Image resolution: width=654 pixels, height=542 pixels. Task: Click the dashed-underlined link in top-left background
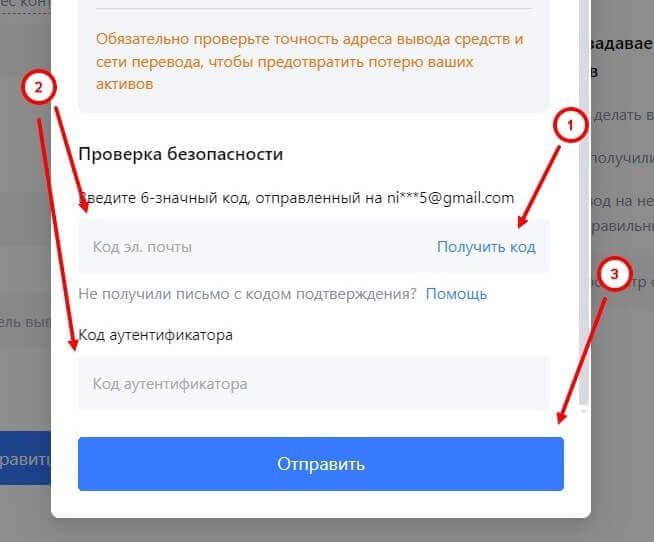(x=25, y=6)
